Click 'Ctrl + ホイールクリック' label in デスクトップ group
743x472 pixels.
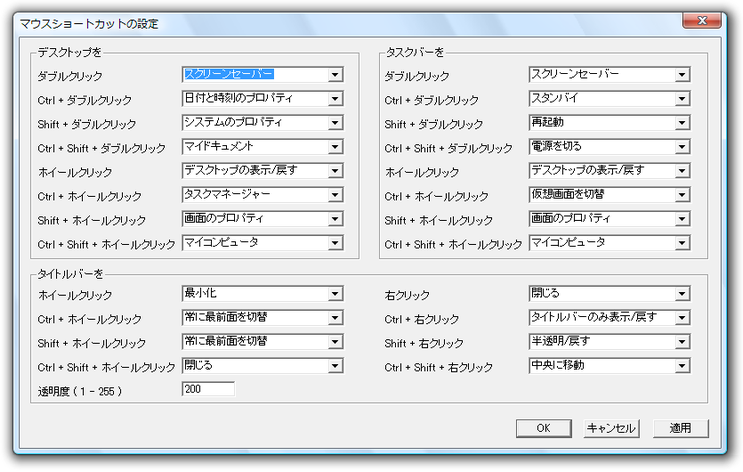point(90,197)
